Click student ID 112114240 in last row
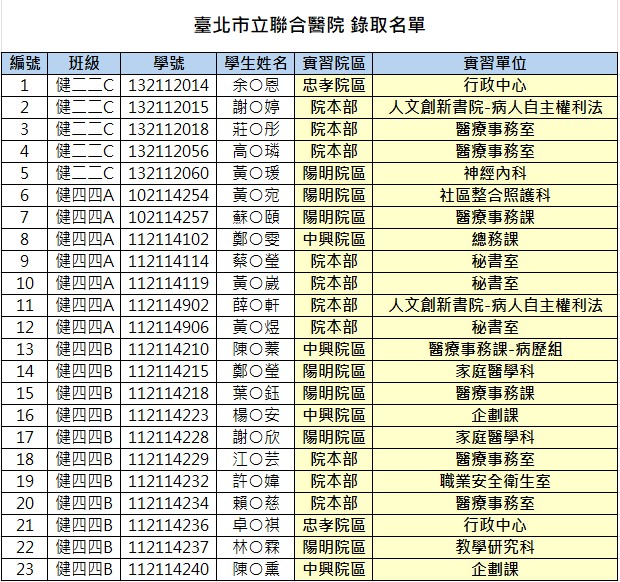The height and width of the screenshot is (582, 620). pos(169,569)
